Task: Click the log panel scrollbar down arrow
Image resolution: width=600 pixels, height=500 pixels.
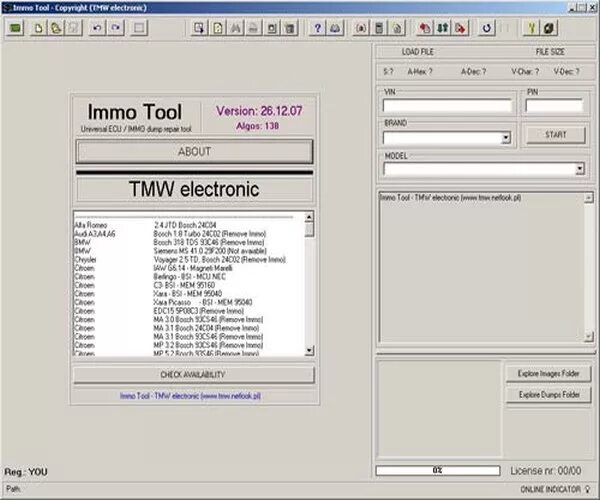Action: (589, 336)
